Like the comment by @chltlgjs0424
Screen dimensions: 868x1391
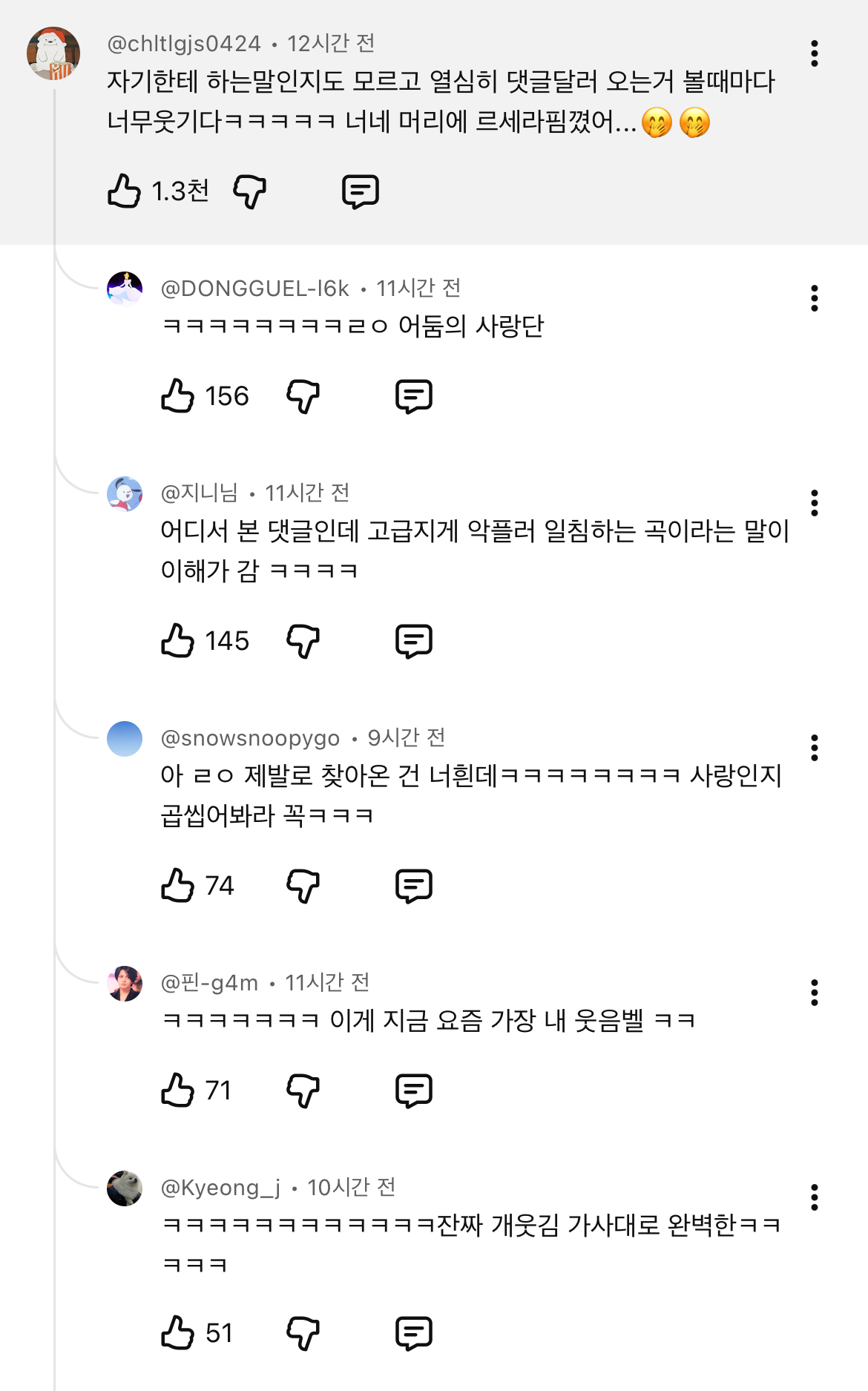(x=125, y=191)
